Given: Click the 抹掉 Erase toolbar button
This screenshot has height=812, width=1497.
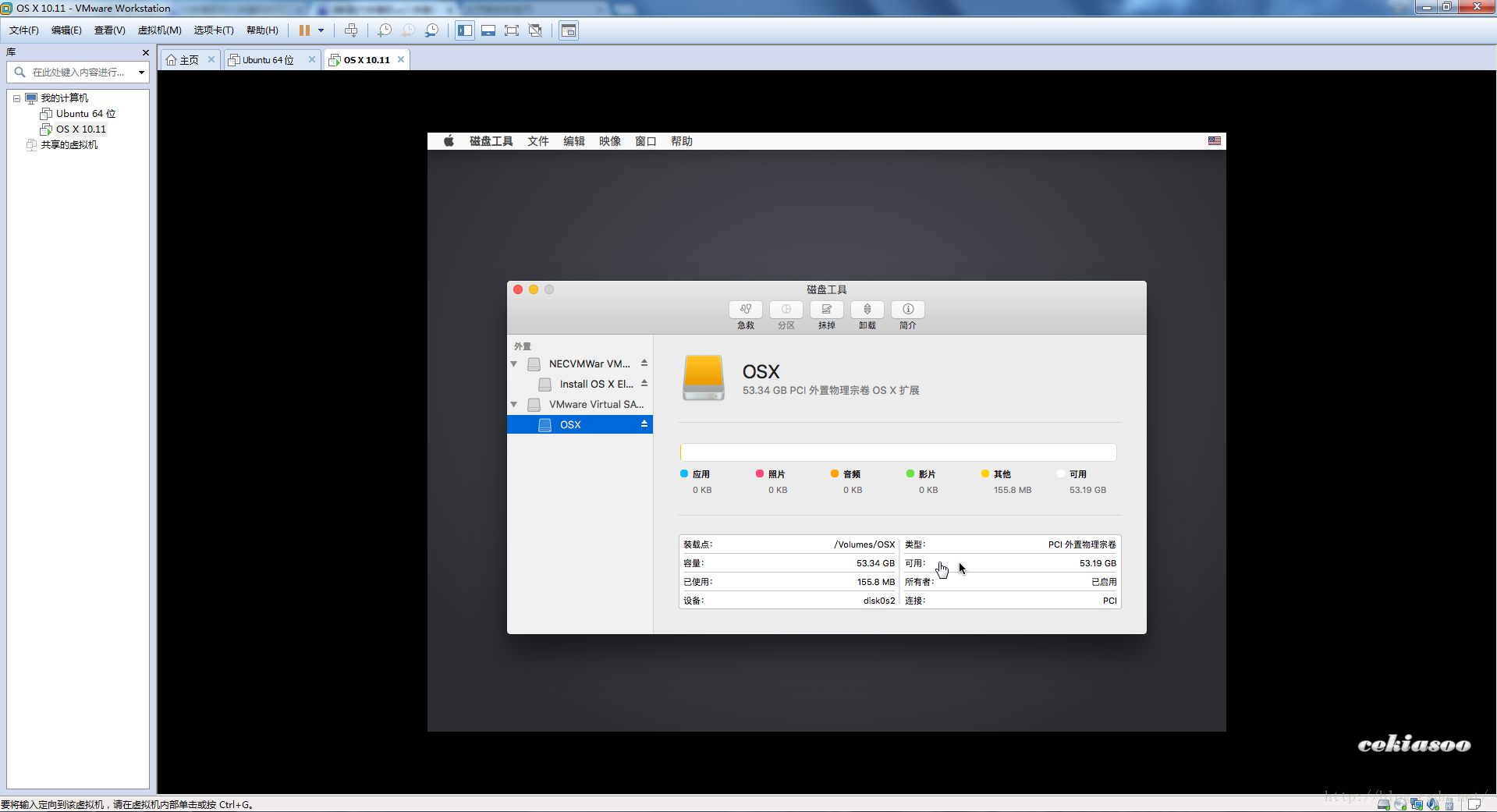Looking at the screenshot, I should point(827,310).
